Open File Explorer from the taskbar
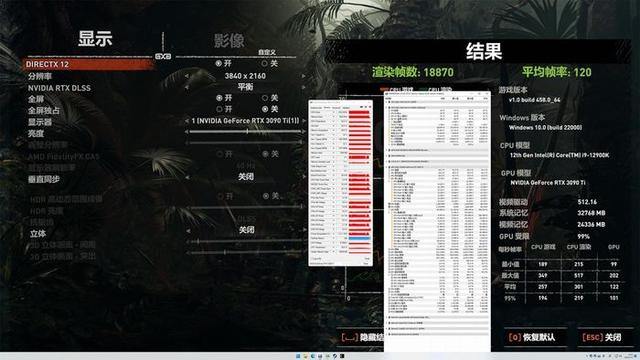 point(306,356)
